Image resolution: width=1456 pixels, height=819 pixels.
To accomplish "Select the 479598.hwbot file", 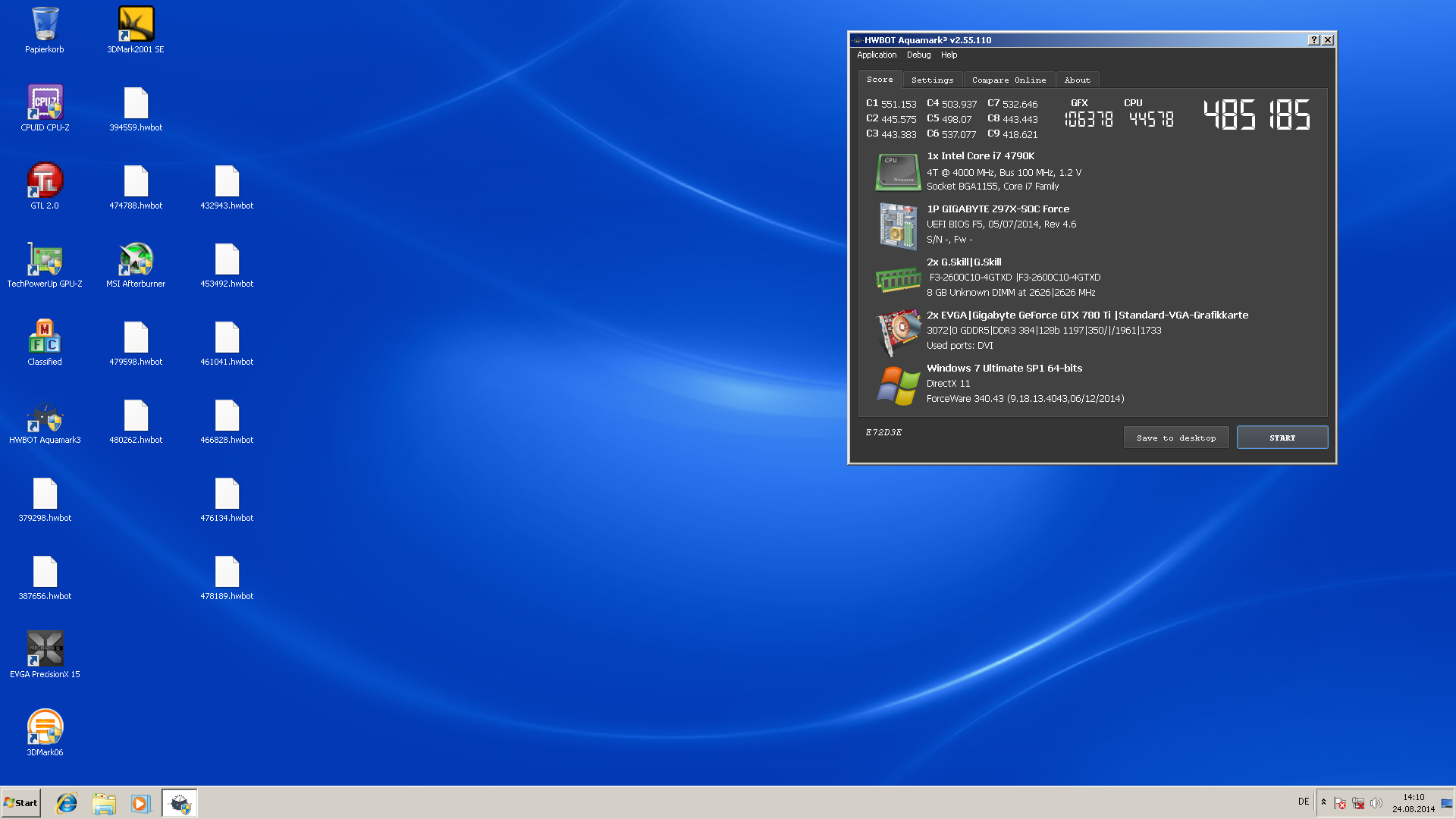I will [x=136, y=343].
